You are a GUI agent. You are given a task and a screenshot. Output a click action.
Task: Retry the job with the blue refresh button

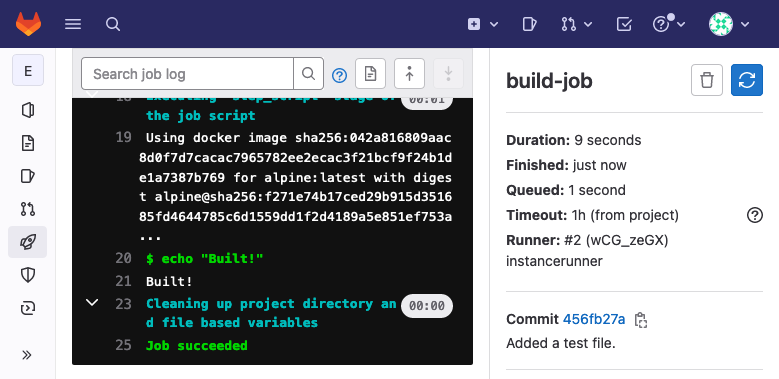click(x=747, y=80)
